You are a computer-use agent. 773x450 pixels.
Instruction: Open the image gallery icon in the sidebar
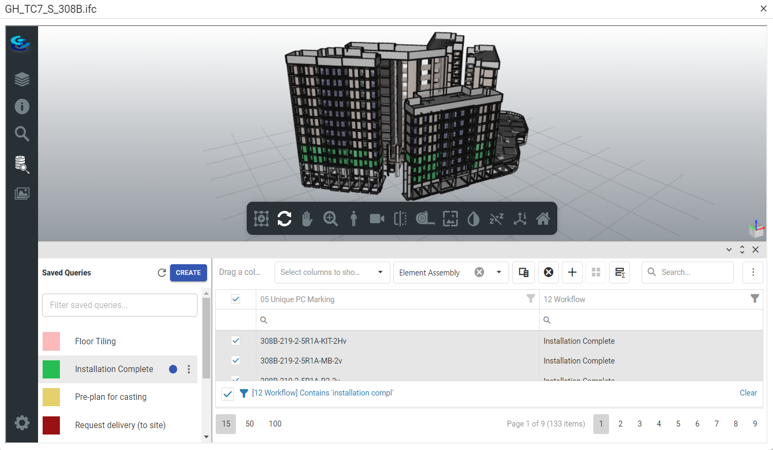point(22,193)
